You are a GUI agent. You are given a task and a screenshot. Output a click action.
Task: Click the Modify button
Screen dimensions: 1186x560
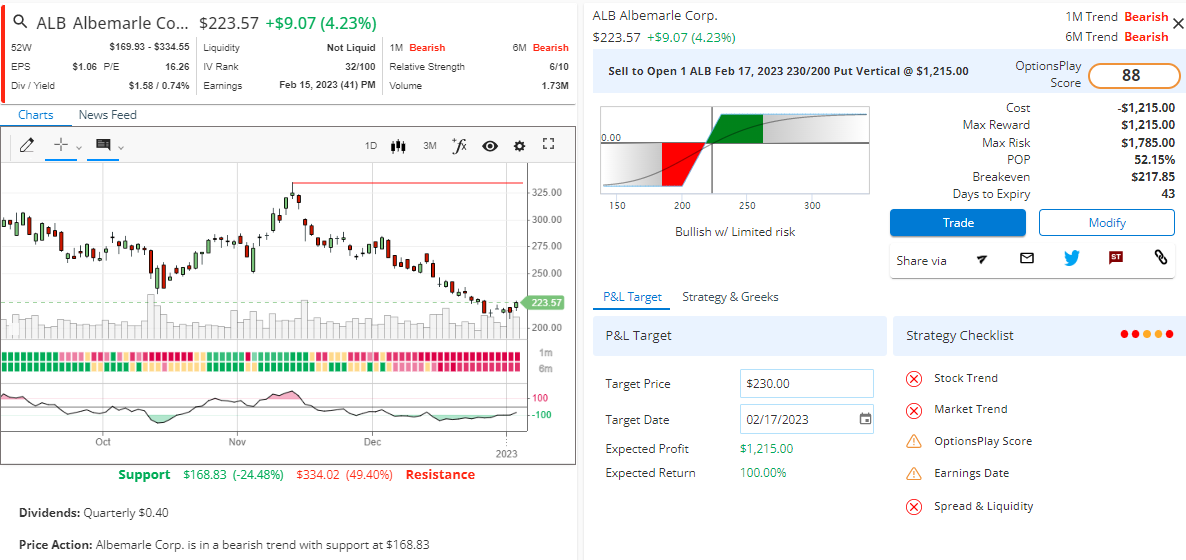point(1107,222)
